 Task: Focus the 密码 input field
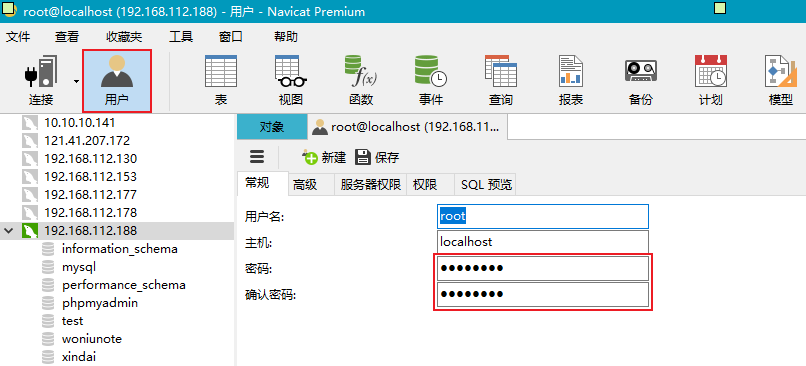click(543, 268)
